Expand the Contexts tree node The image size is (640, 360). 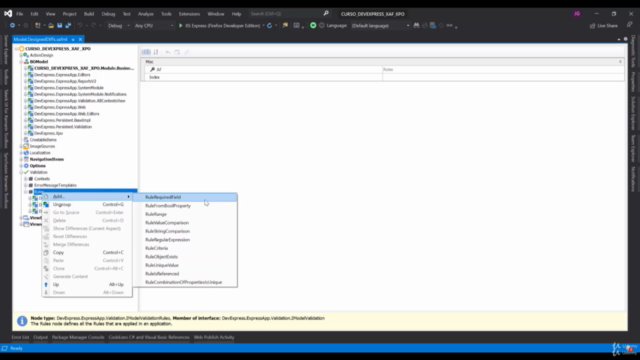[25, 179]
